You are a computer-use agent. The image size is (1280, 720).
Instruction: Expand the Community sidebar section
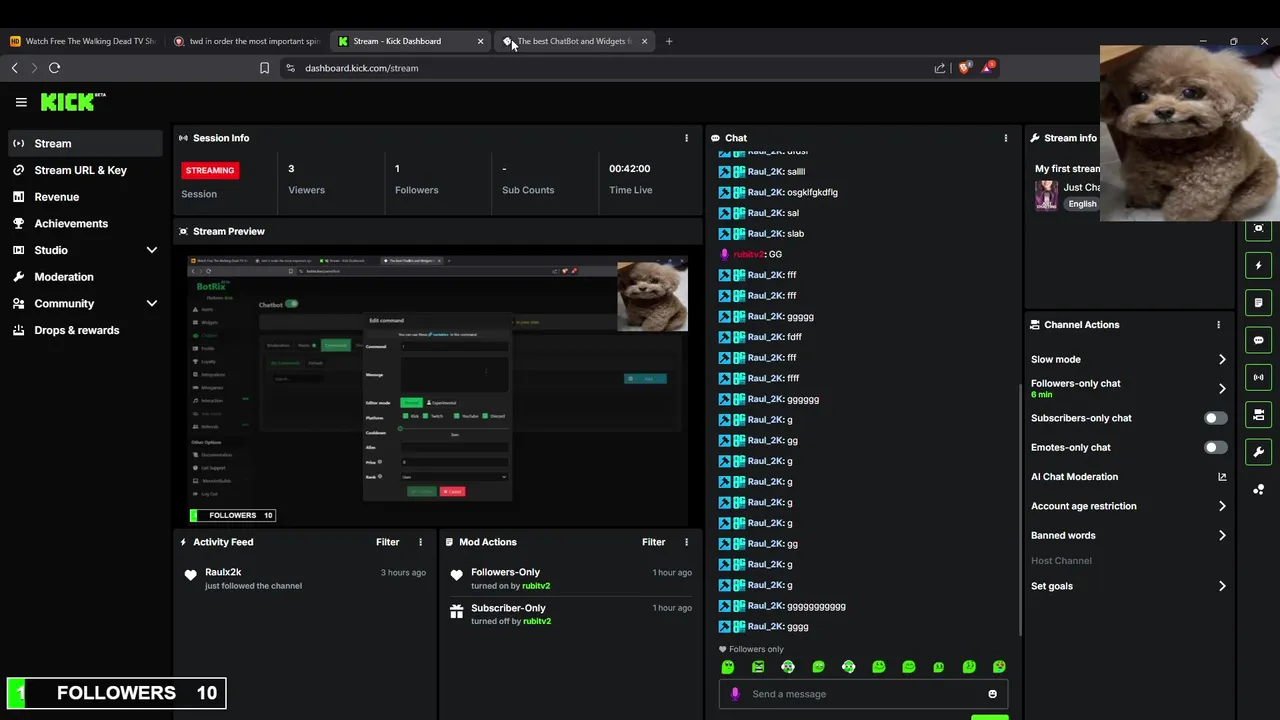152,303
